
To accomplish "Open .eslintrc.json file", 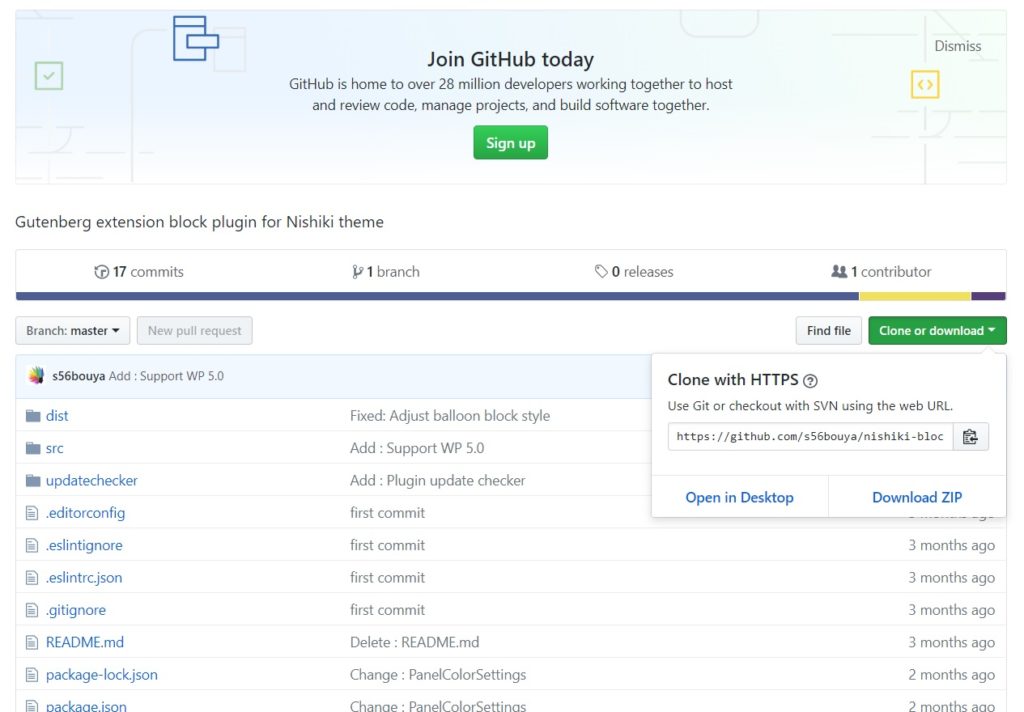I will [84, 577].
